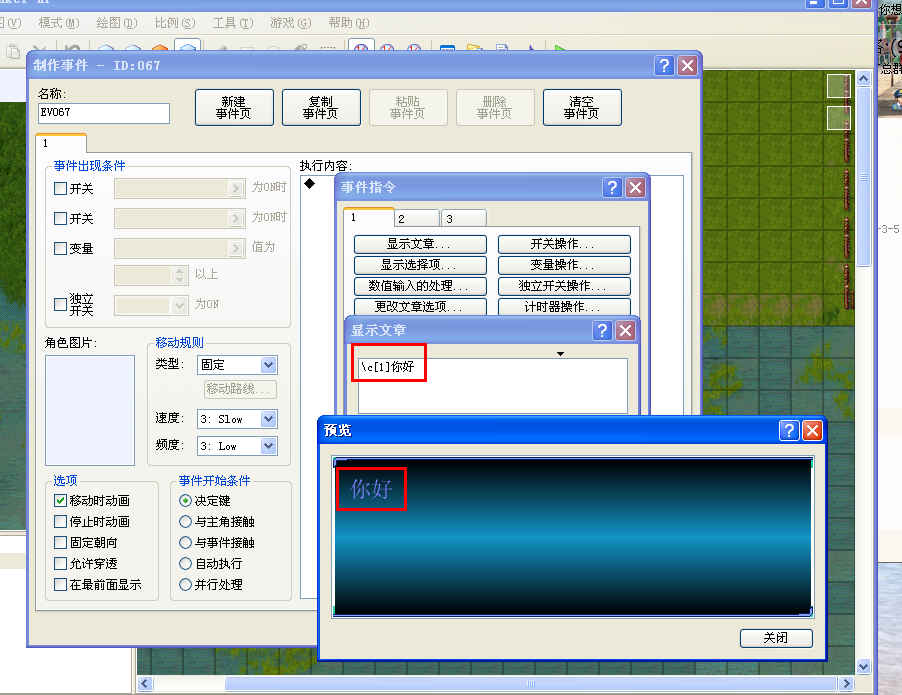
Task: Open the 游戏(G) menu
Action: (291, 23)
